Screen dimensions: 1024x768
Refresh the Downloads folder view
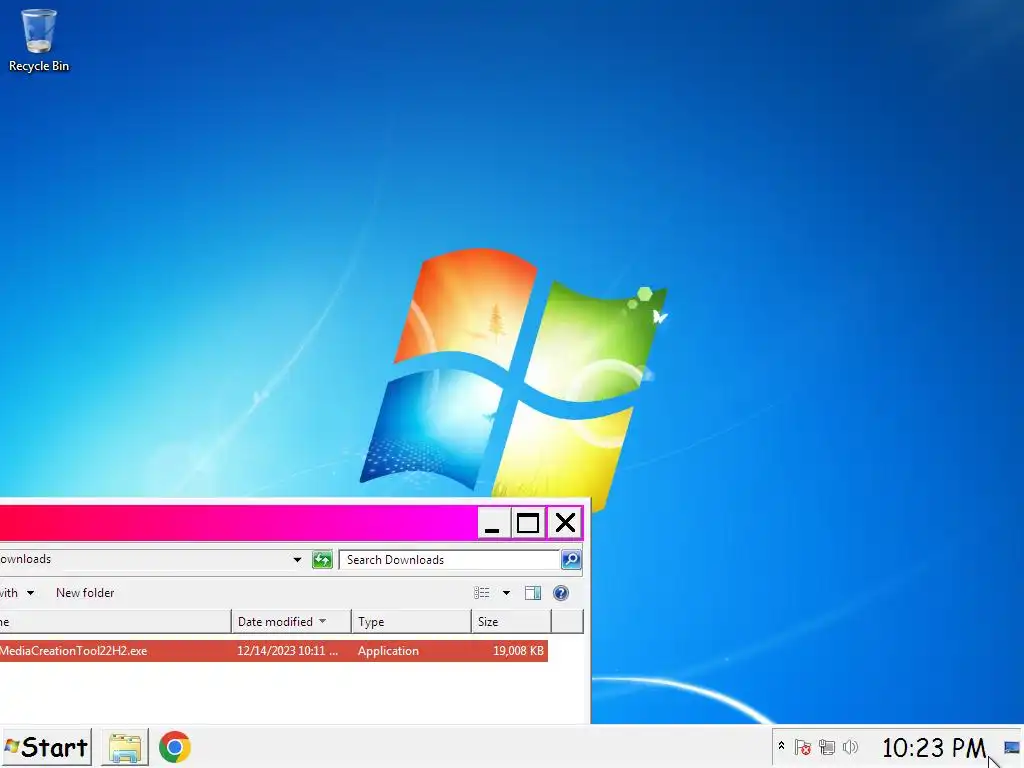pyautogui.click(x=322, y=560)
